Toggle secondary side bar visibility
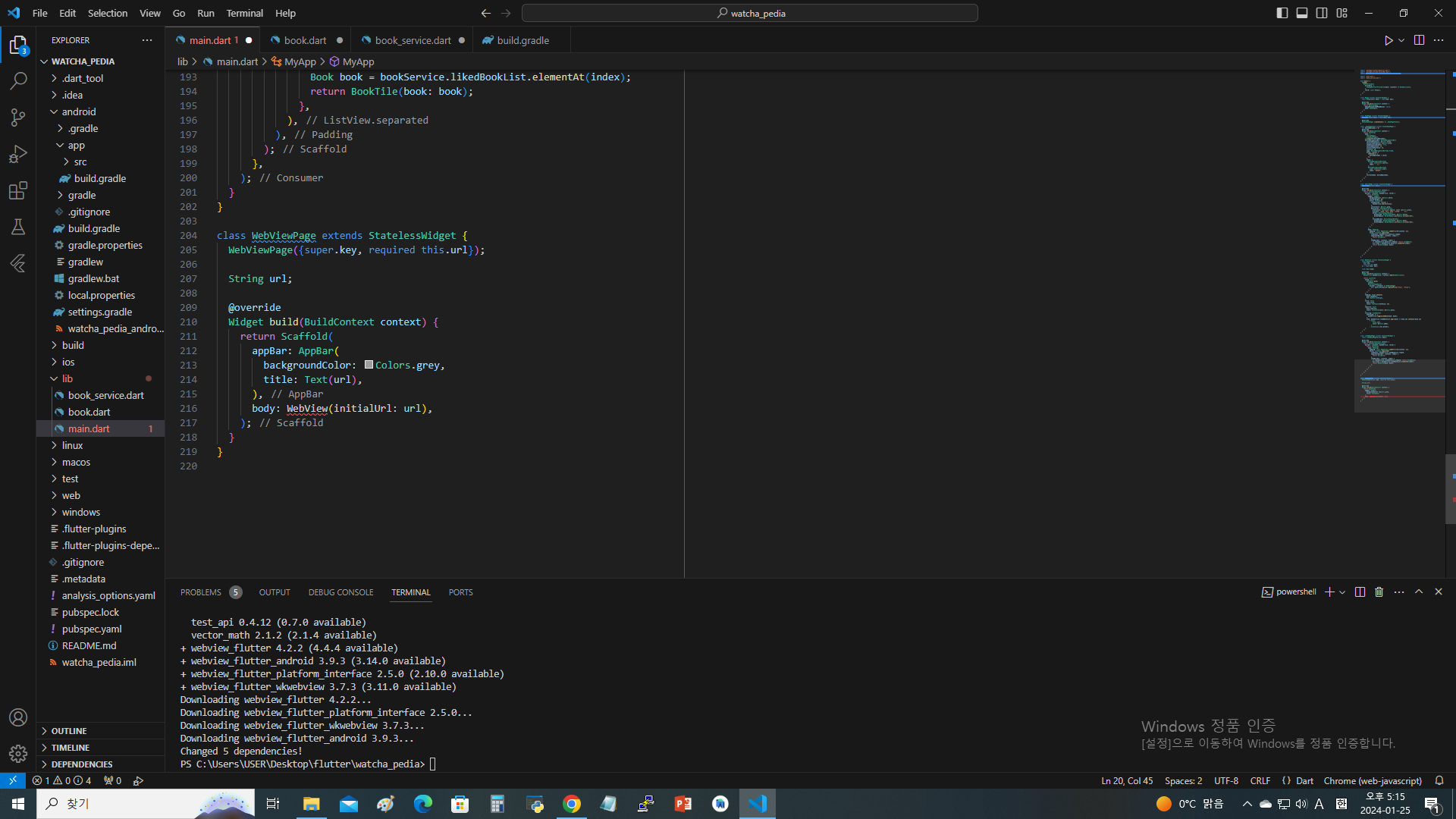Screen dimensions: 1456x819 point(1322,13)
